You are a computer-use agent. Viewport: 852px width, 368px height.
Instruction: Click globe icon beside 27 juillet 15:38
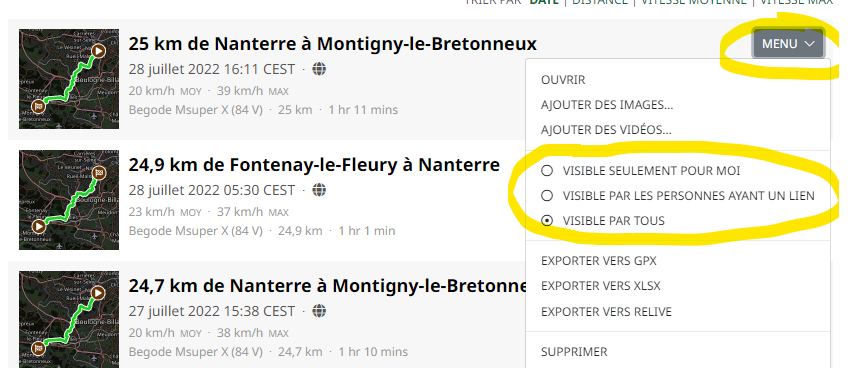click(x=320, y=311)
